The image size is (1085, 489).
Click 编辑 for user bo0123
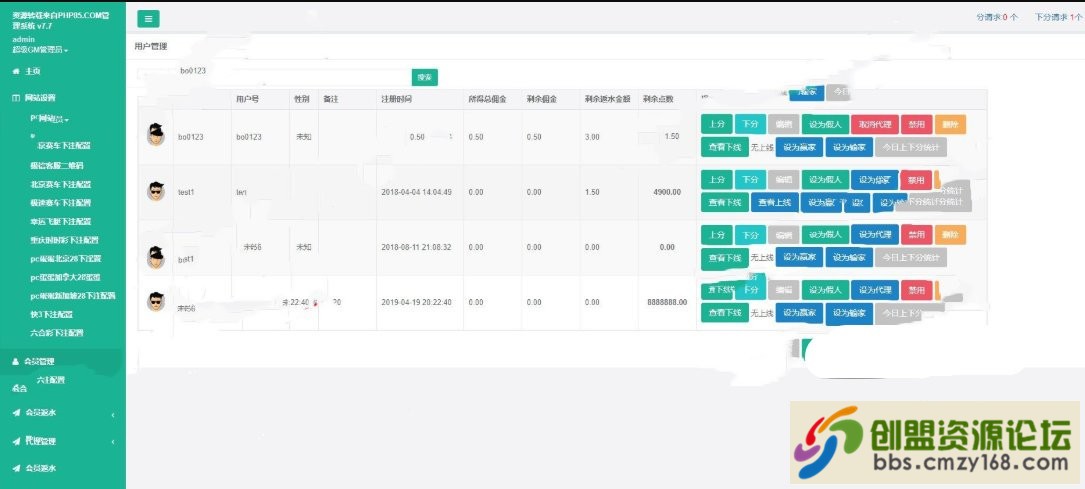click(783, 124)
